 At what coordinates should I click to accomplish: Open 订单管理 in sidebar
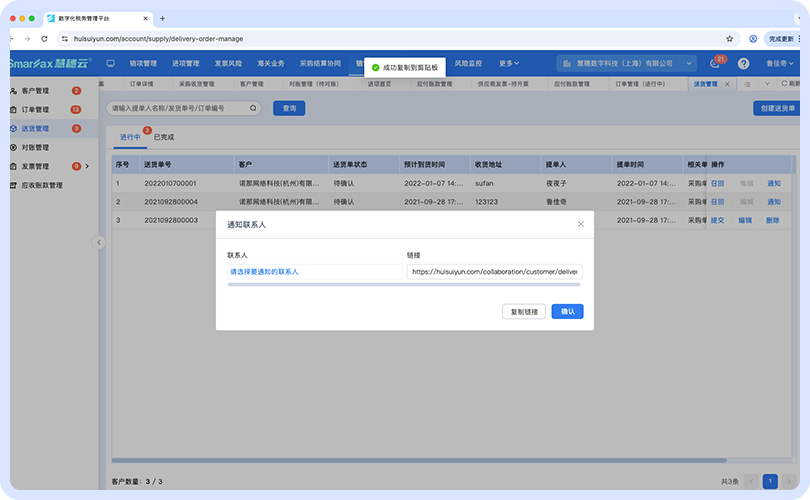pos(35,110)
